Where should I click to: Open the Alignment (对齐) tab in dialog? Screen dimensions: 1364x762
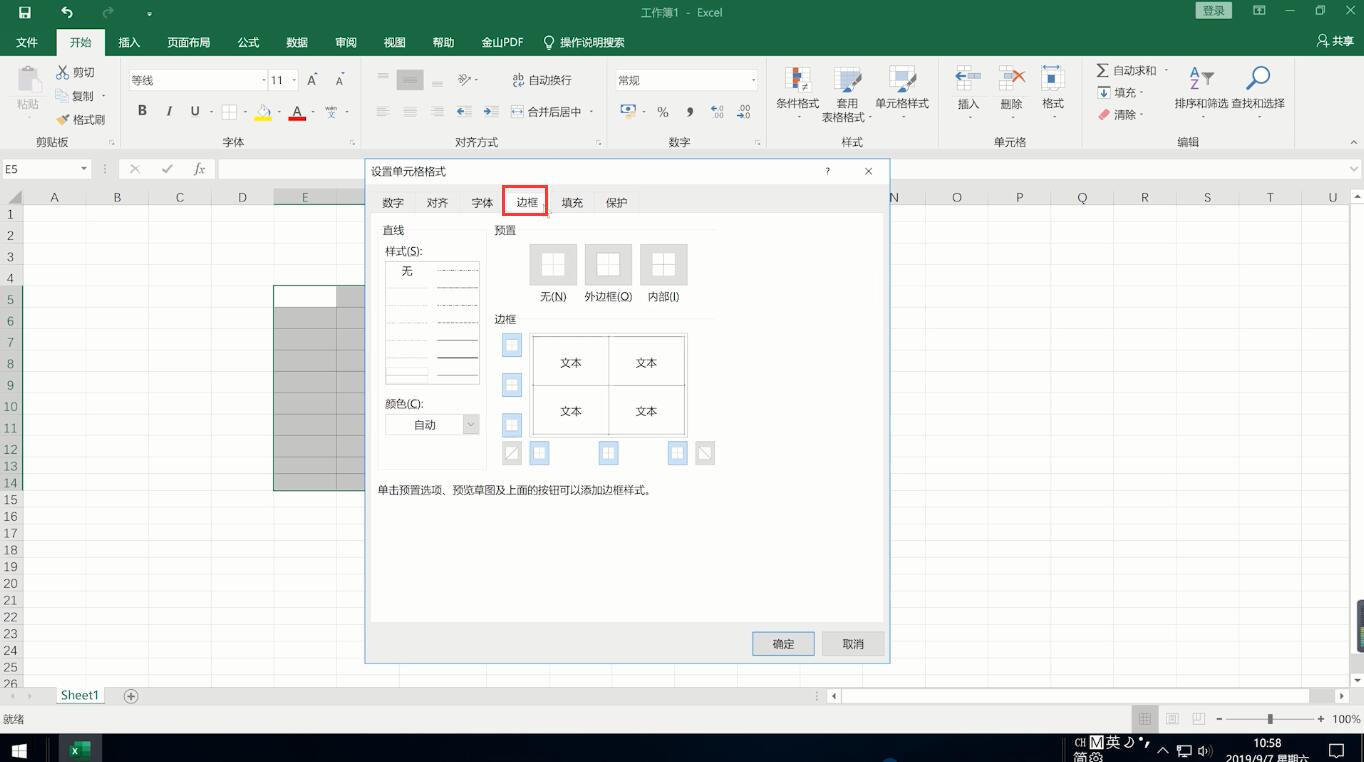(437, 202)
